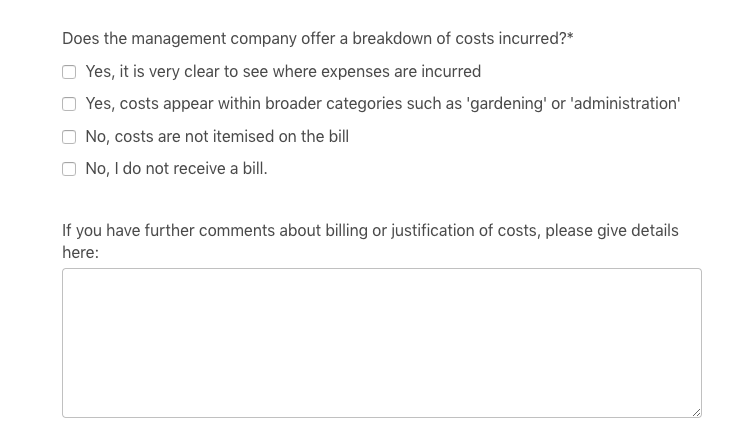Click the word 'gardening' in the second option
738x443 pixels.
[506, 104]
